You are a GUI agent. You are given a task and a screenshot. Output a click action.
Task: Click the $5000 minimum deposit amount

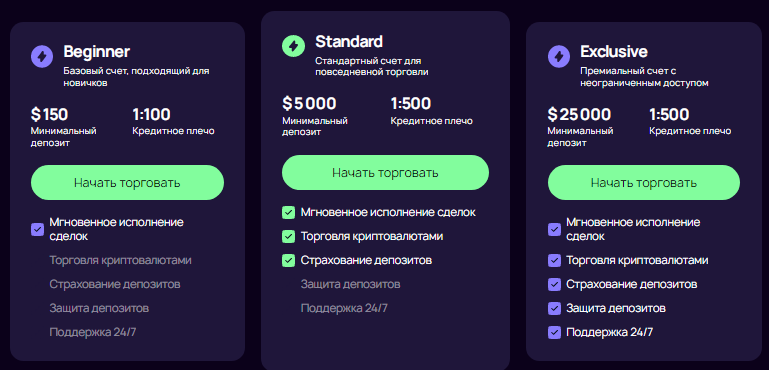309,104
